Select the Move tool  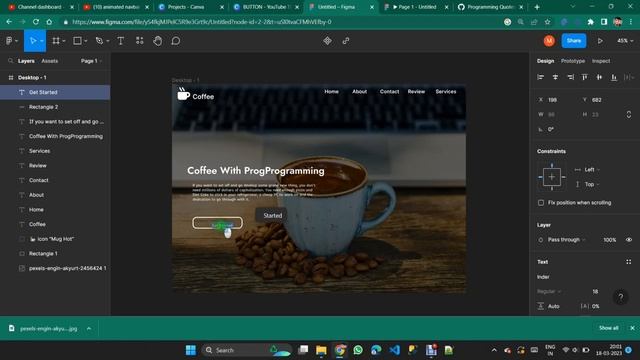point(33,41)
